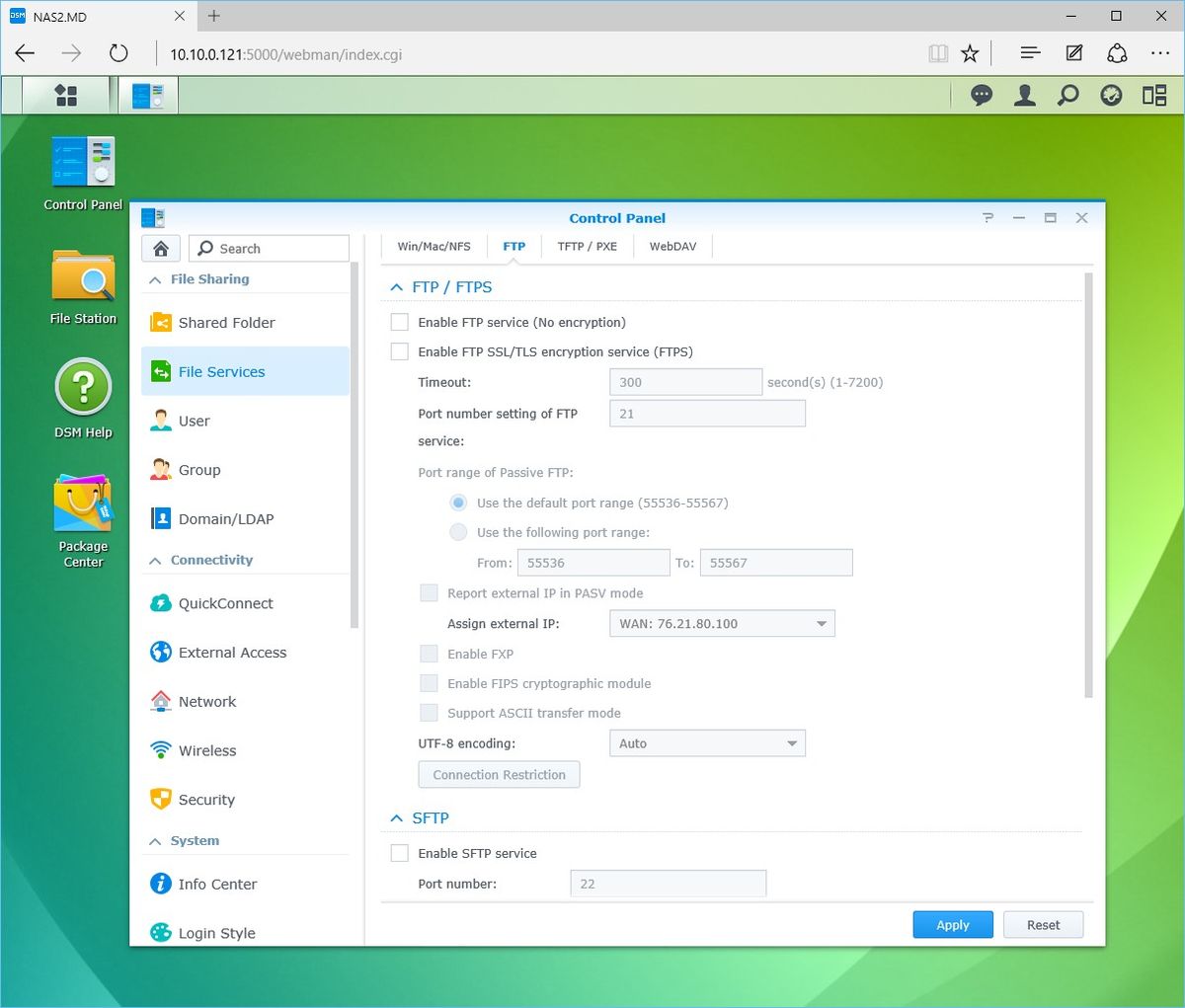Switch to Win/Mac/NFS tab
The image size is (1185, 1008).
434,246
